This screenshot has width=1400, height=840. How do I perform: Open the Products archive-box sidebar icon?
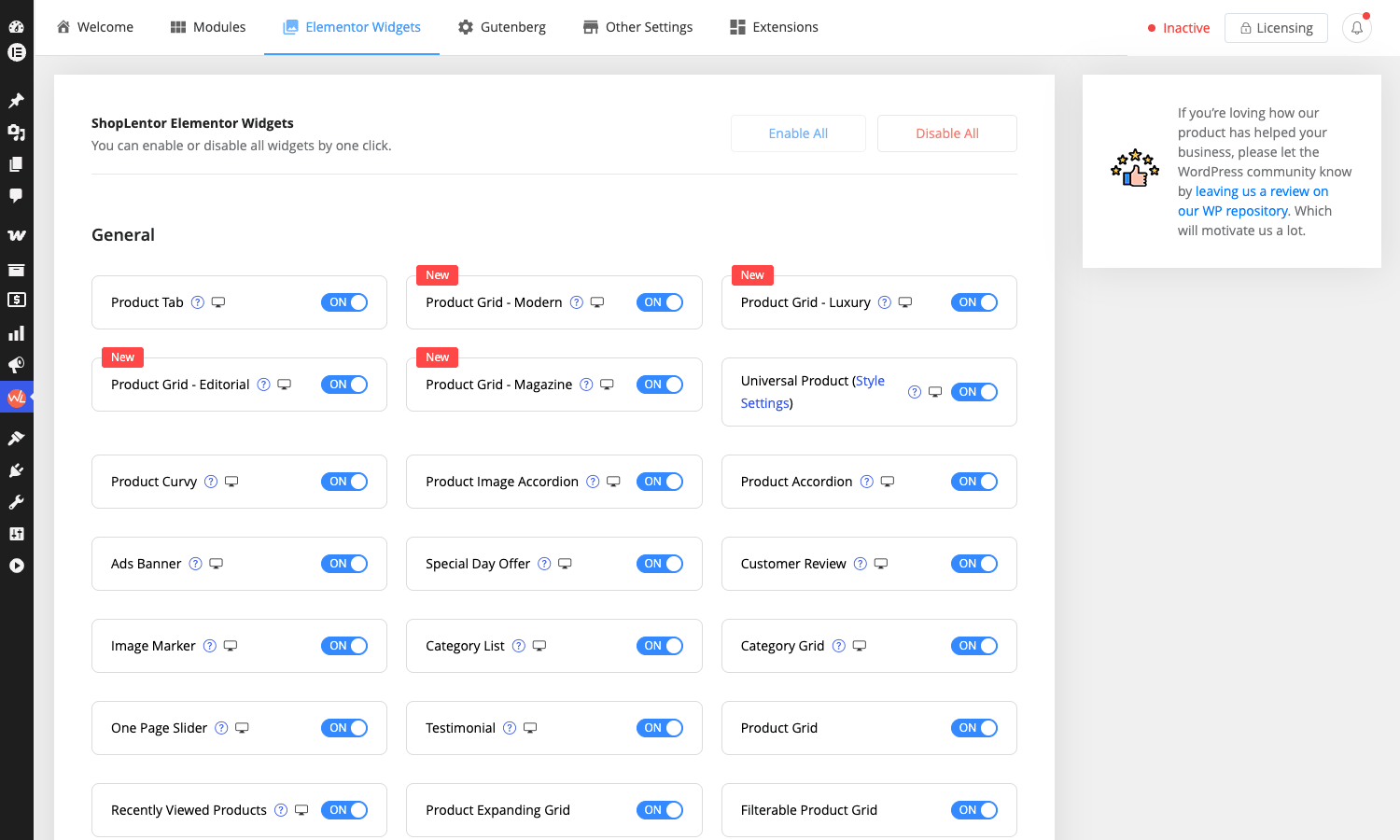tap(16, 270)
